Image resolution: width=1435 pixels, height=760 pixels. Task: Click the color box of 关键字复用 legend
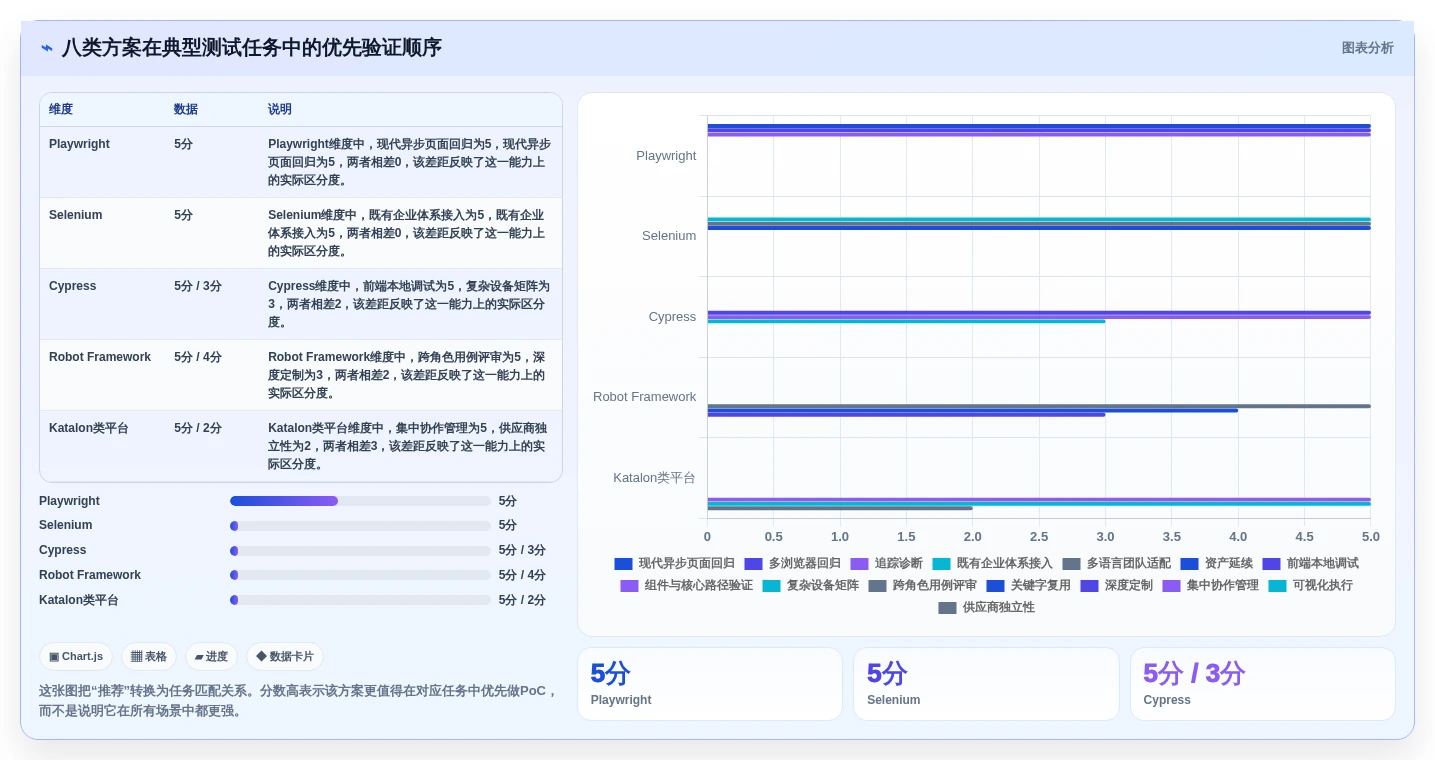click(x=995, y=586)
